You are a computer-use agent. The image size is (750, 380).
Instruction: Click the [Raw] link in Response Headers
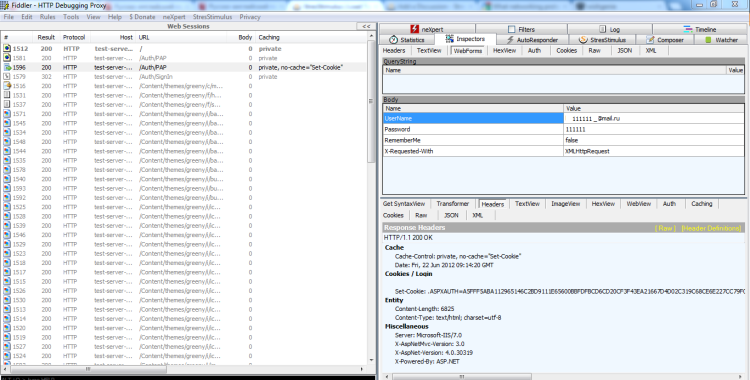[665, 228]
